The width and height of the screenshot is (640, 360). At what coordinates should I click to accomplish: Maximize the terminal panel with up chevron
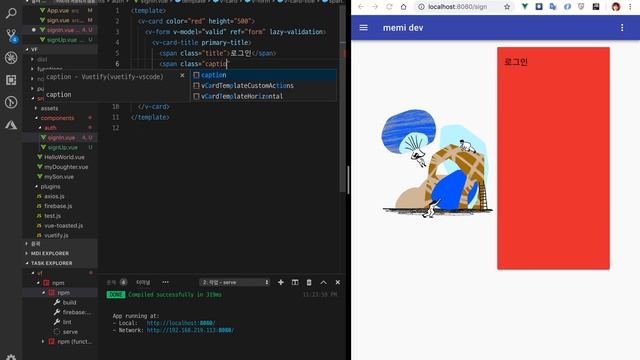(x=323, y=282)
